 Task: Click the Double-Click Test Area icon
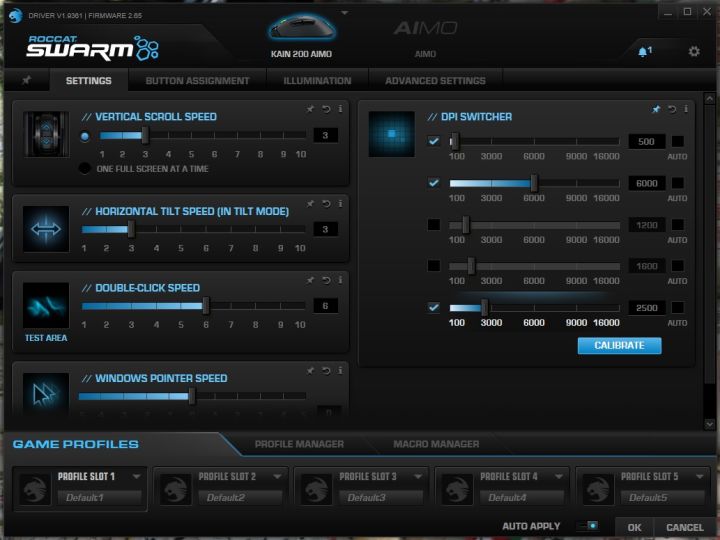click(46, 306)
